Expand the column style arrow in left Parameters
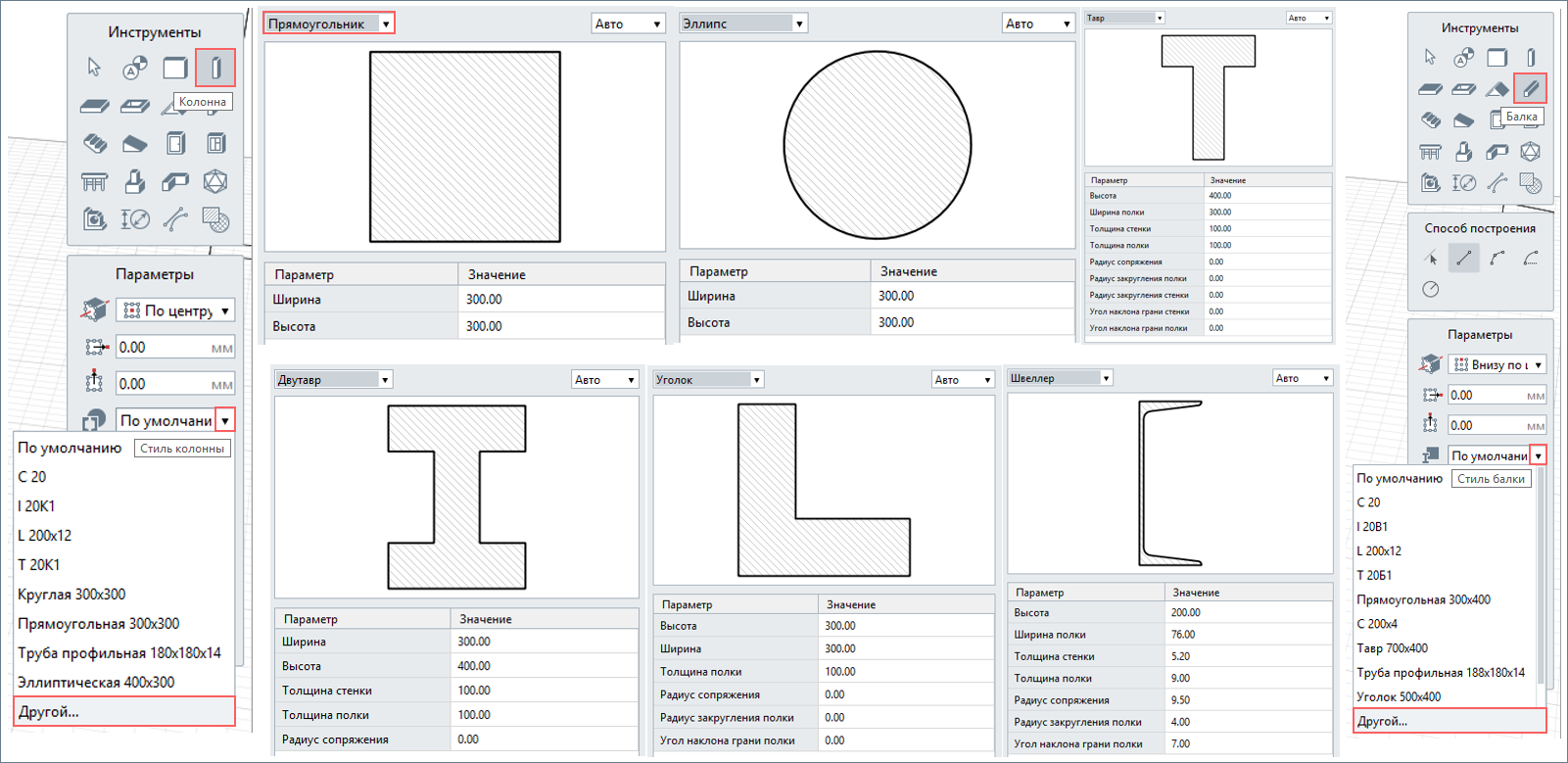 [225, 420]
